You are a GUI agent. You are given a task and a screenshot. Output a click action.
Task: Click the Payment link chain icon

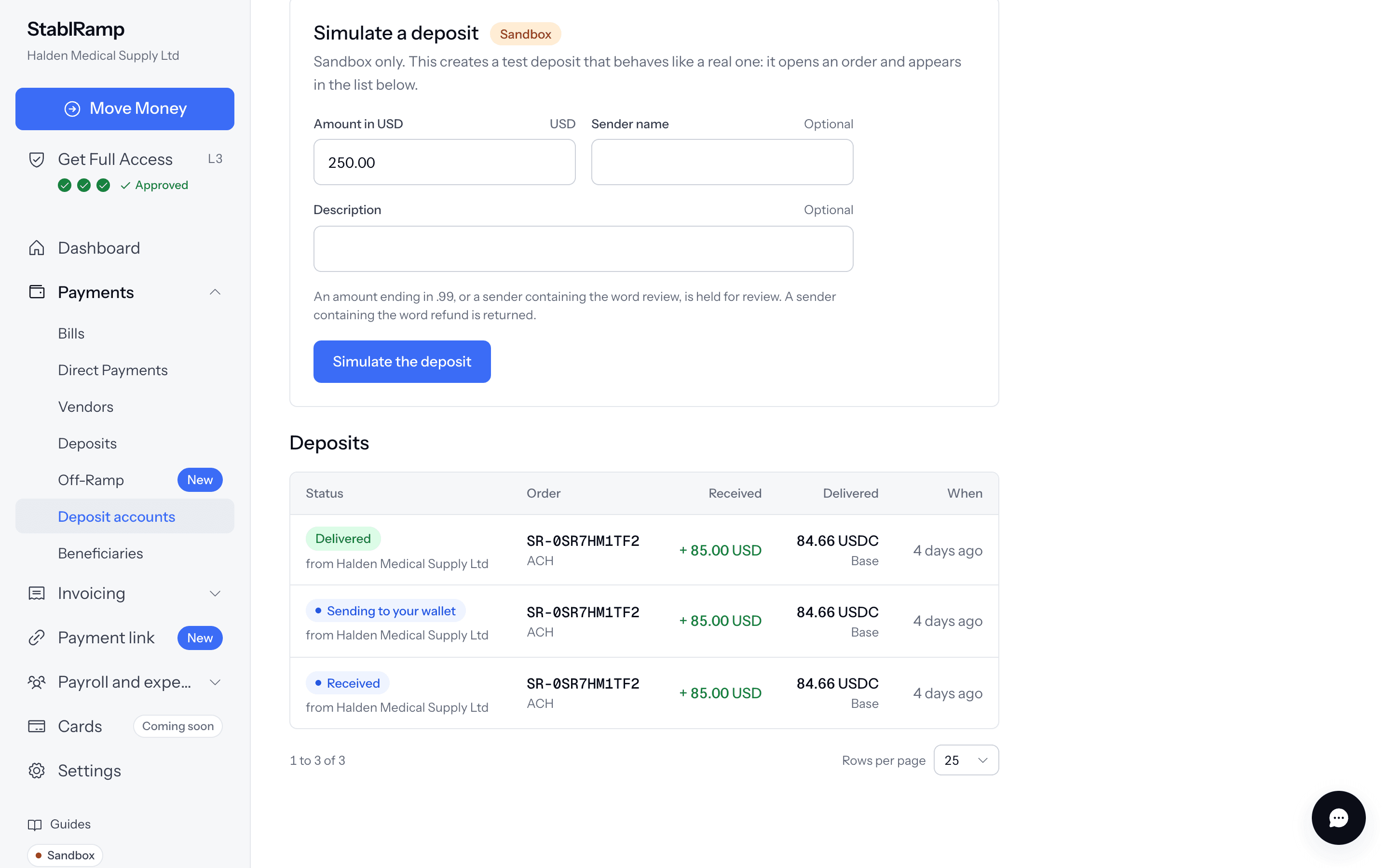click(37, 637)
